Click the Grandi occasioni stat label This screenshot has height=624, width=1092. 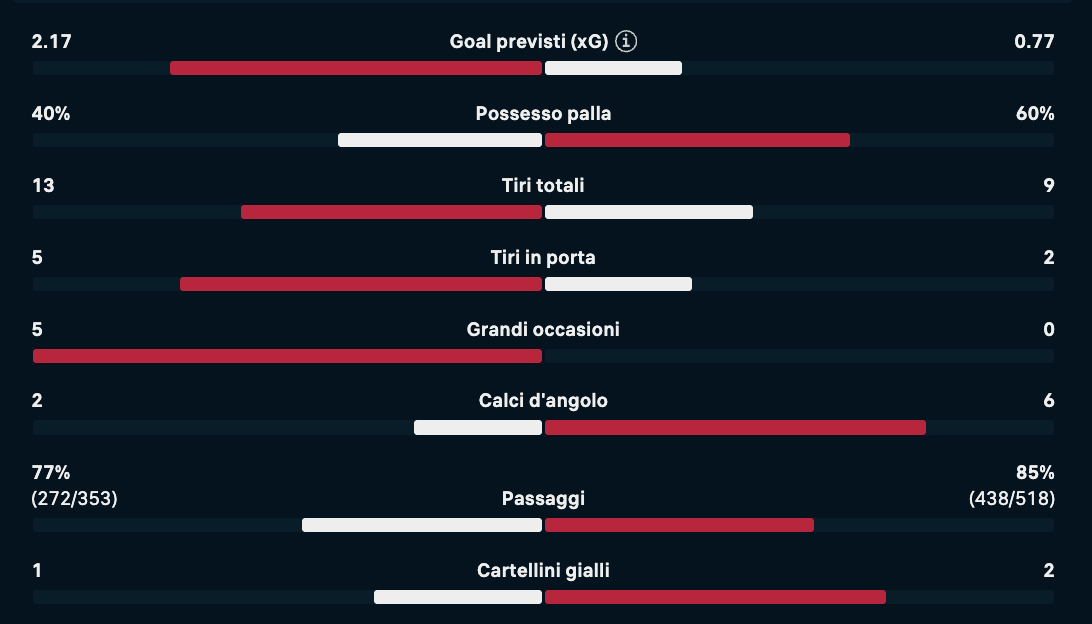[x=543, y=330]
